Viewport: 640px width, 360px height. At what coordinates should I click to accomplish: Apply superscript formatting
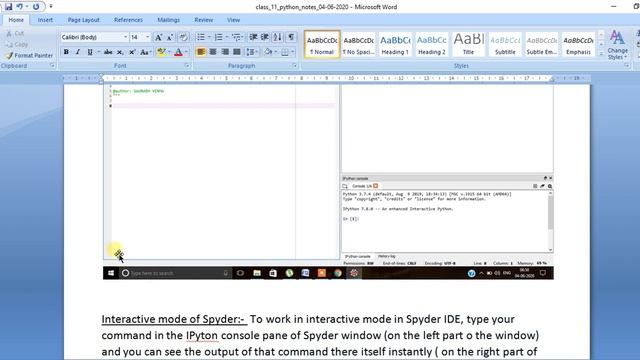click(132, 52)
